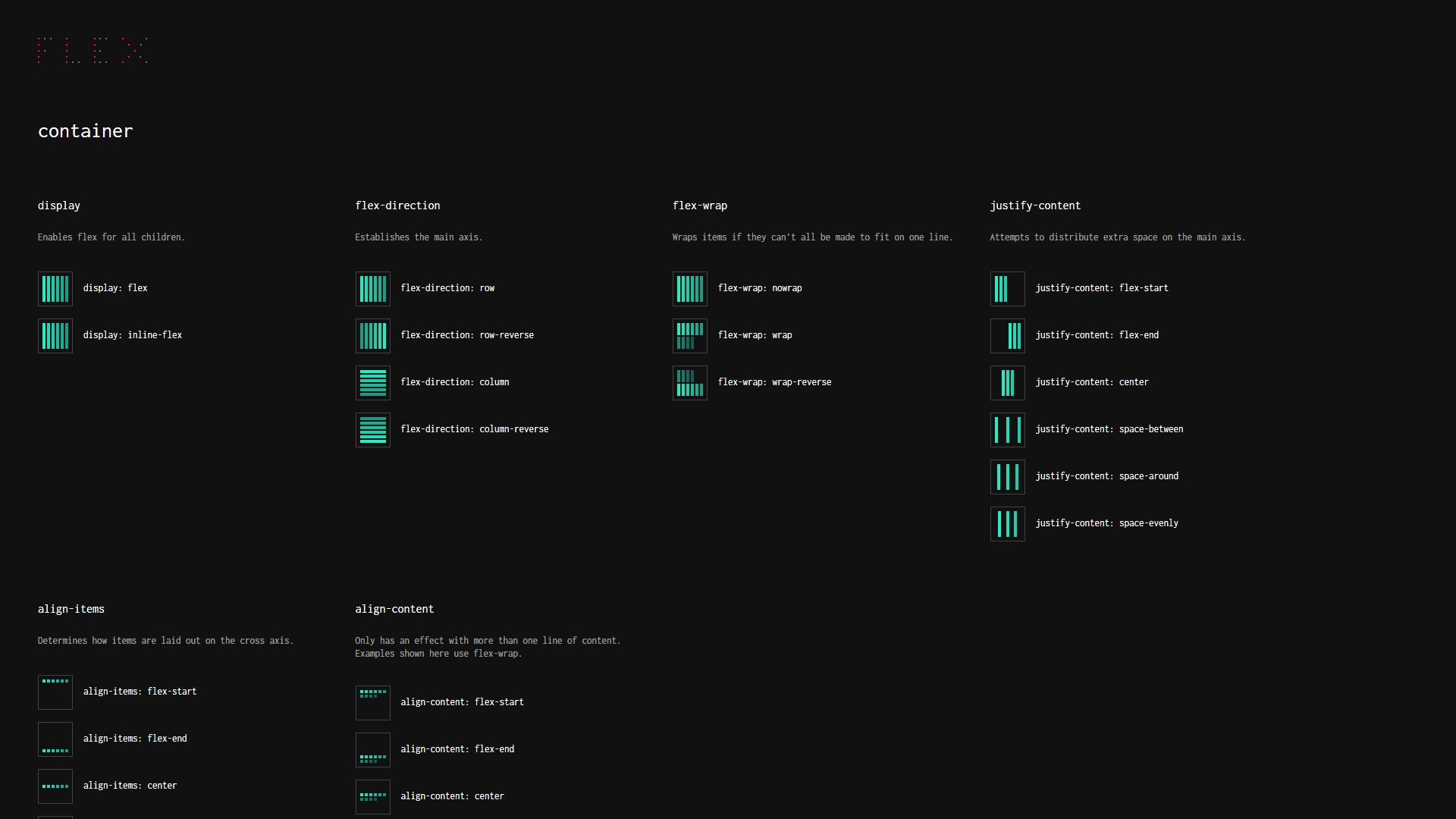The image size is (1456, 819).
Task: Click the FLEX logo header
Action: pyautogui.click(x=93, y=49)
